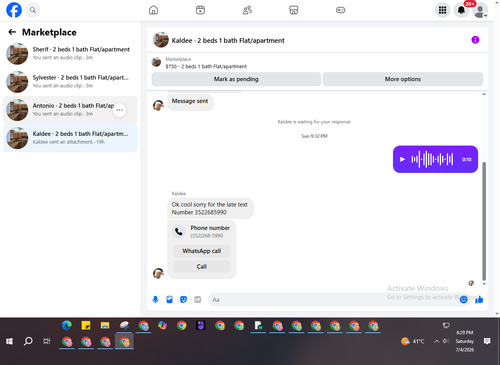The width and height of the screenshot is (500, 365).
Task: Open Antonio conversation in the list
Action: [x=70, y=110]
